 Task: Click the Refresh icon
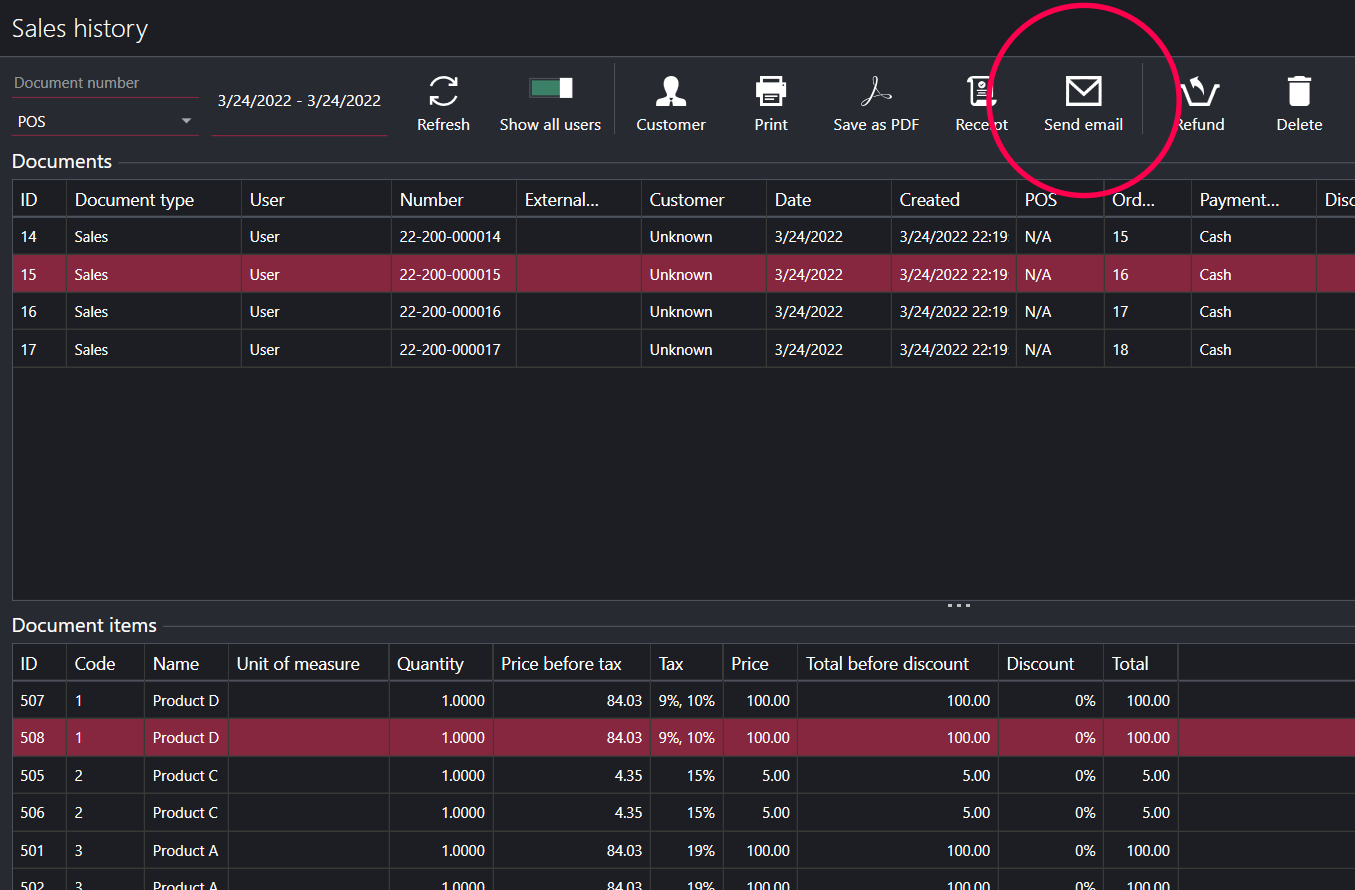(443, 92)
